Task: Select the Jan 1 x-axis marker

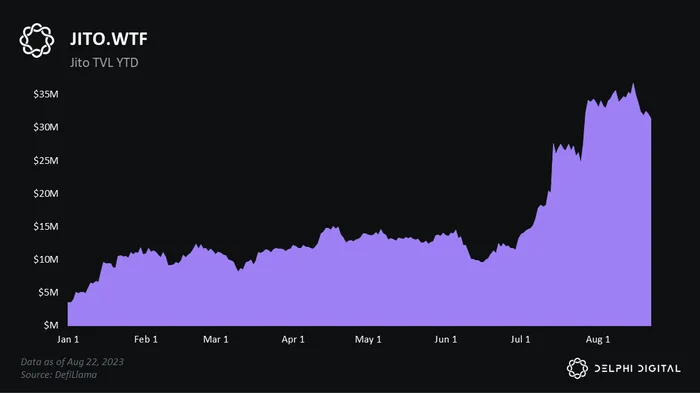Action: coord(68,339)
